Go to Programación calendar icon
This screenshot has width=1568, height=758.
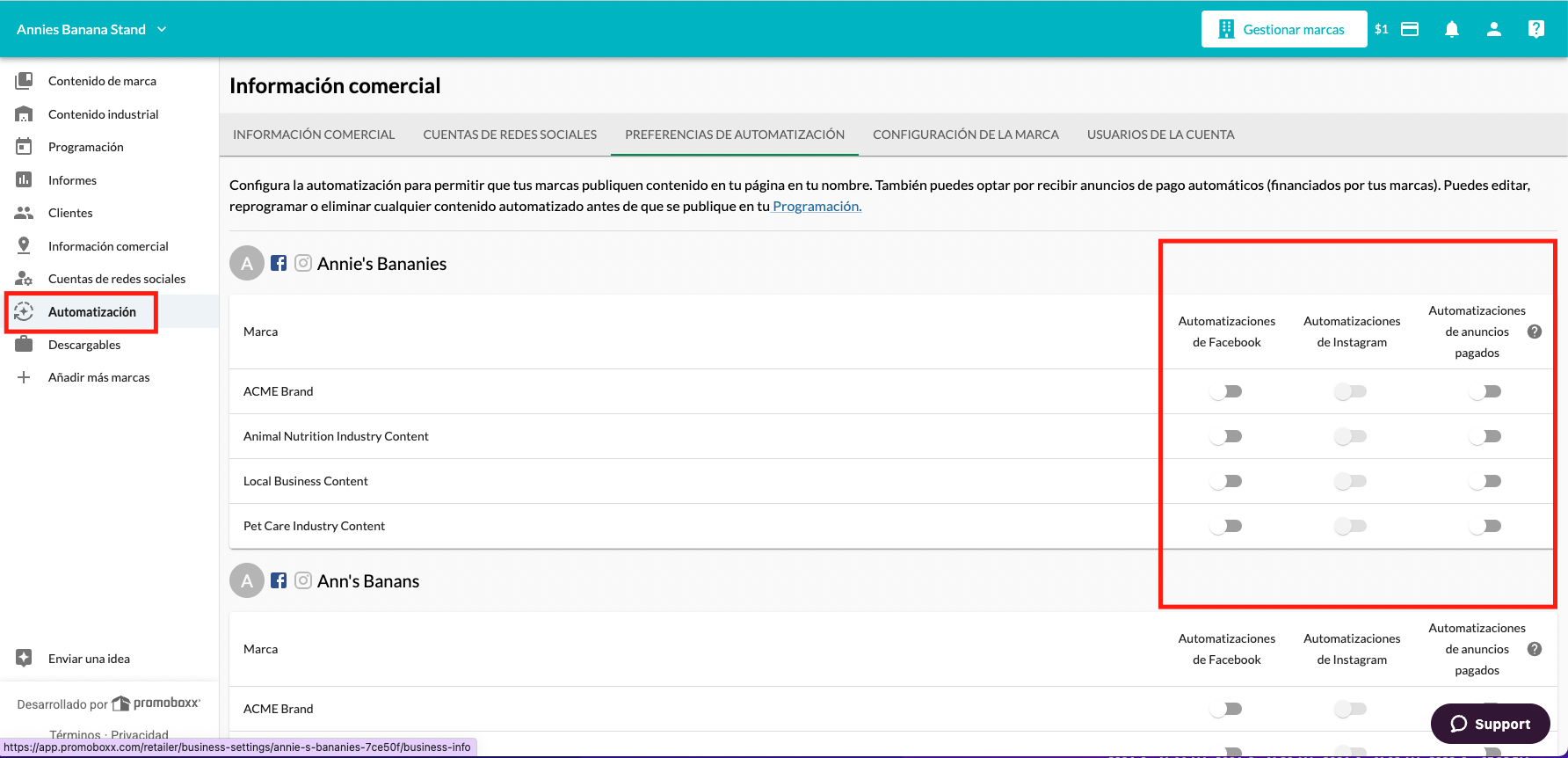pyautogui.click(x=24, y=147)
